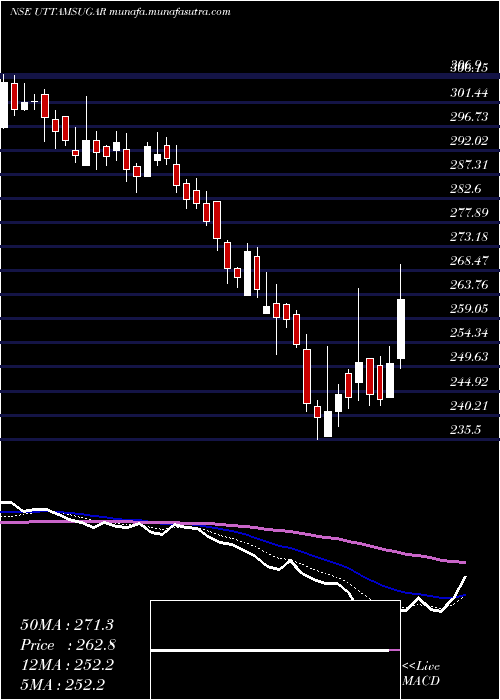Click the 259.05 price label
This screenshot has width=500, height=700.
point(469,309)
